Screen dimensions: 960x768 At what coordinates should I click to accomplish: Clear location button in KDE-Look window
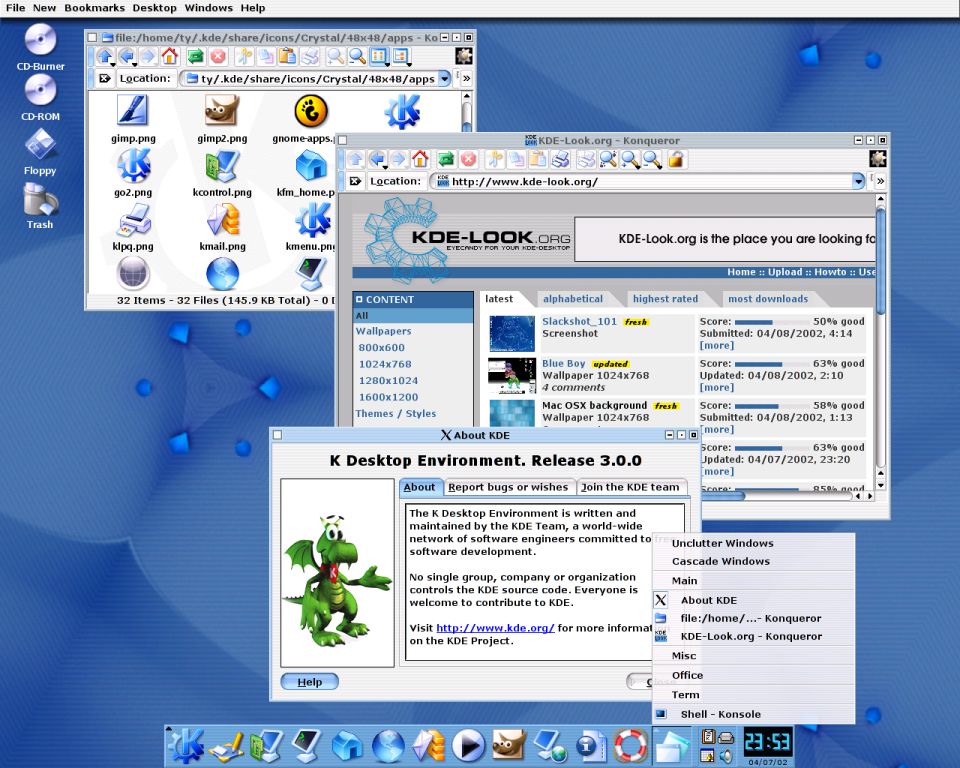pyautogui.click(x=354, y=181)
